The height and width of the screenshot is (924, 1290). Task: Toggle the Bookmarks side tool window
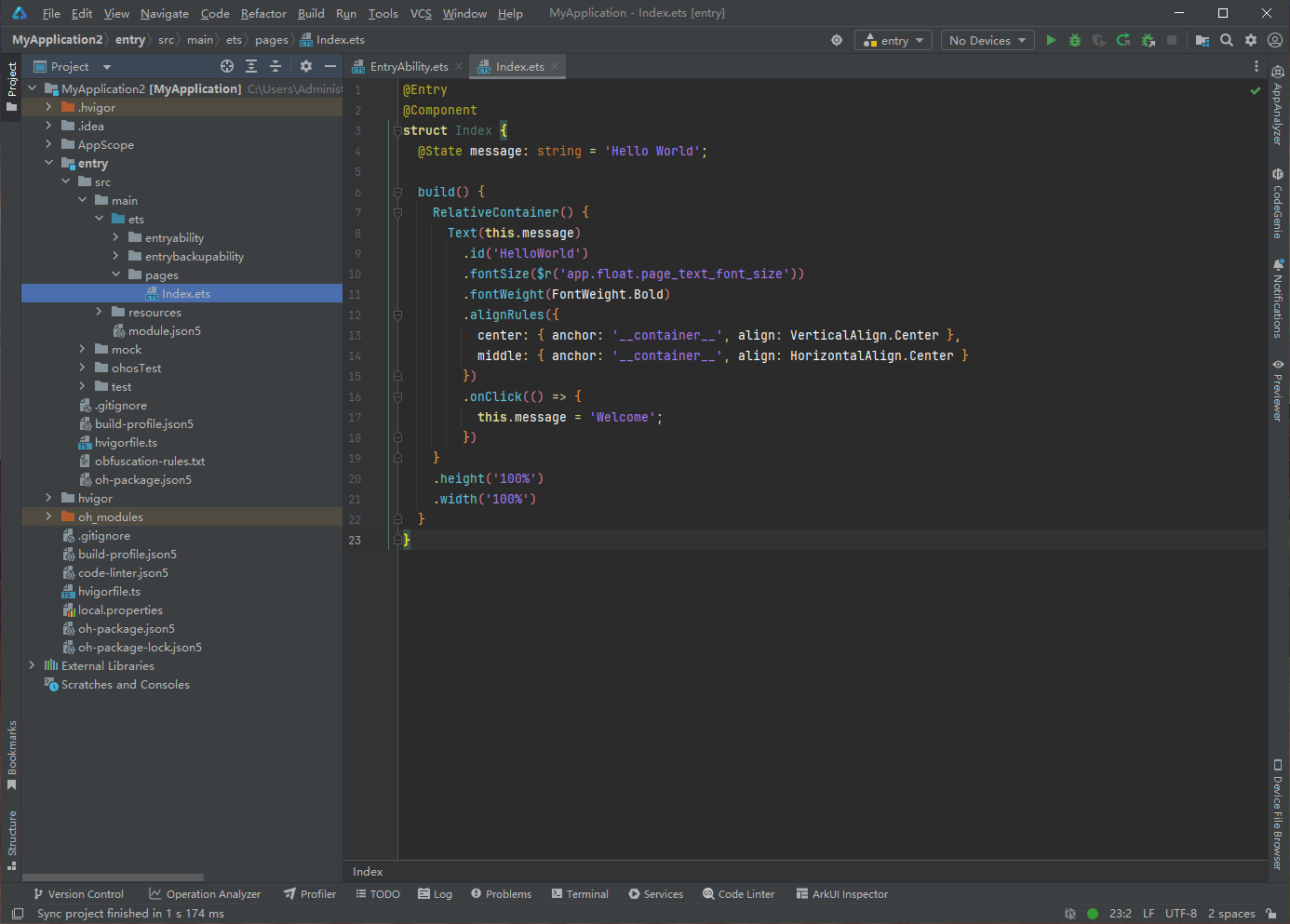(12, 755)
